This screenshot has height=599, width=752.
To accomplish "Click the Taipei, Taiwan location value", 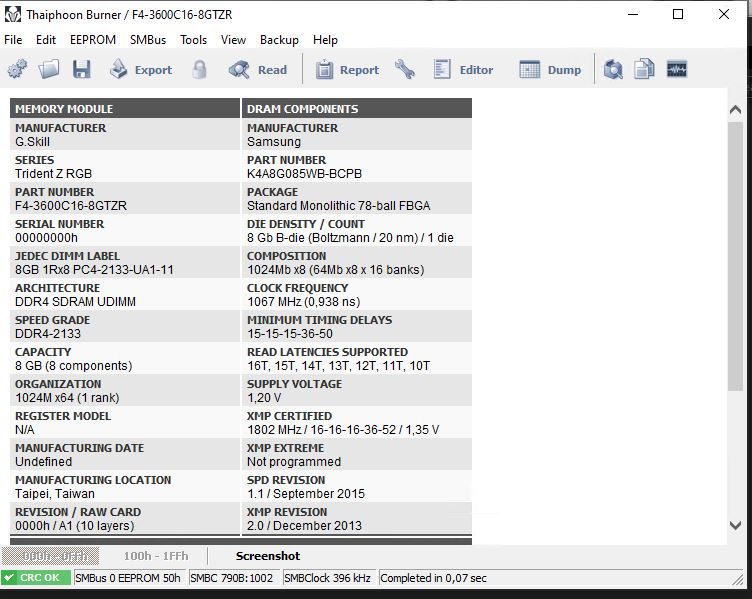I will [55, 493].
